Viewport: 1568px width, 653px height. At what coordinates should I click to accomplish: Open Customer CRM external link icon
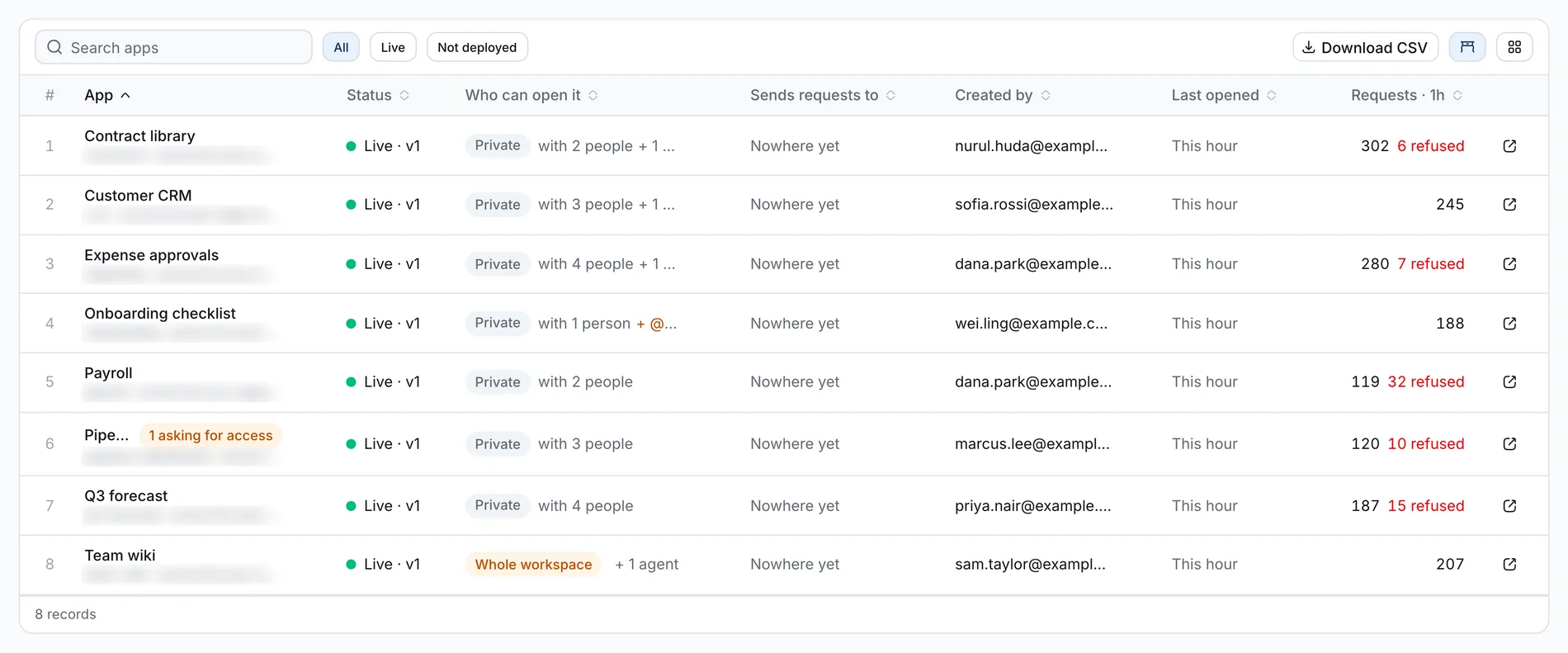click(x=1509, y=205)
